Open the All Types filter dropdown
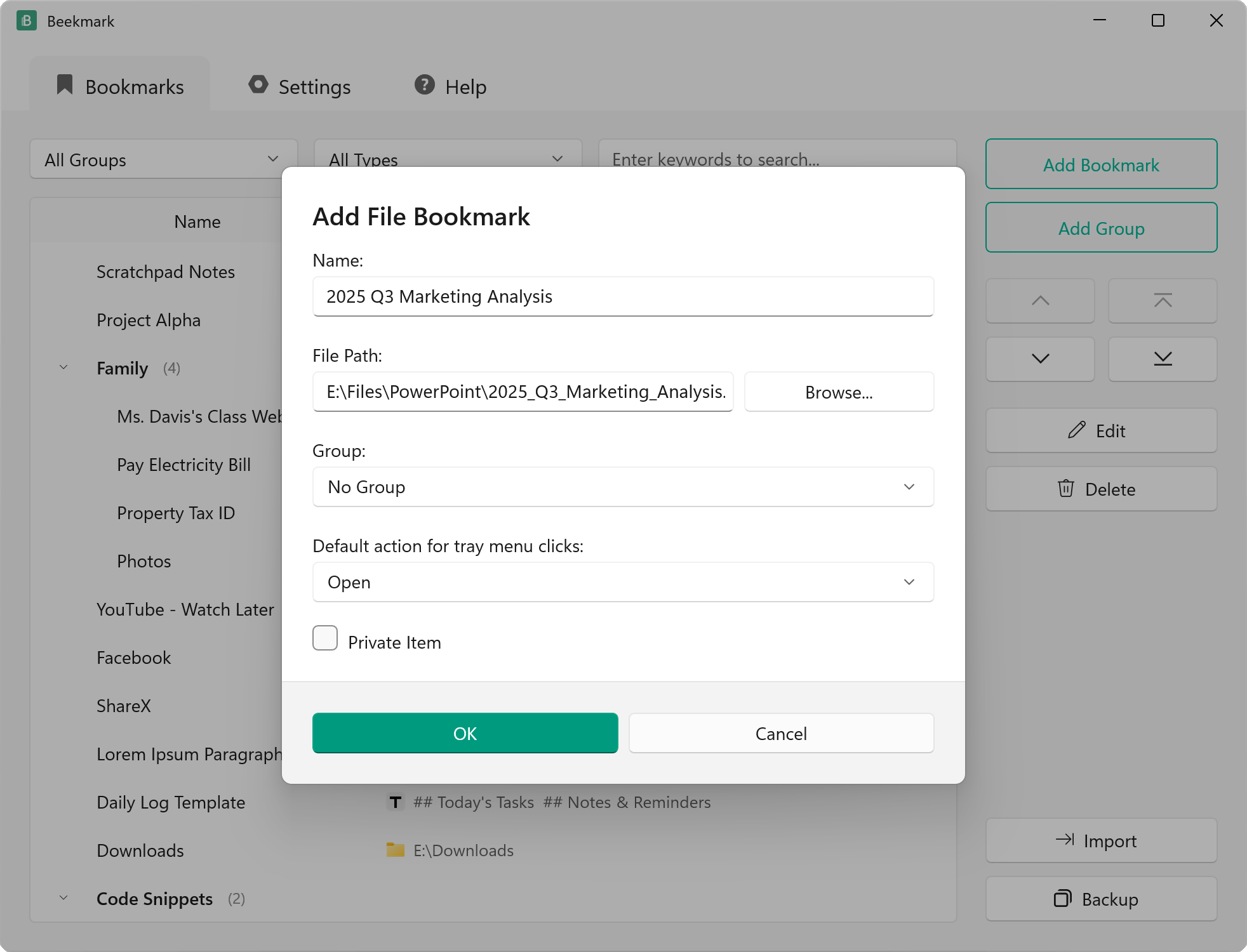The height and width of the screenshot is (952, 1247). click(448, 154)
